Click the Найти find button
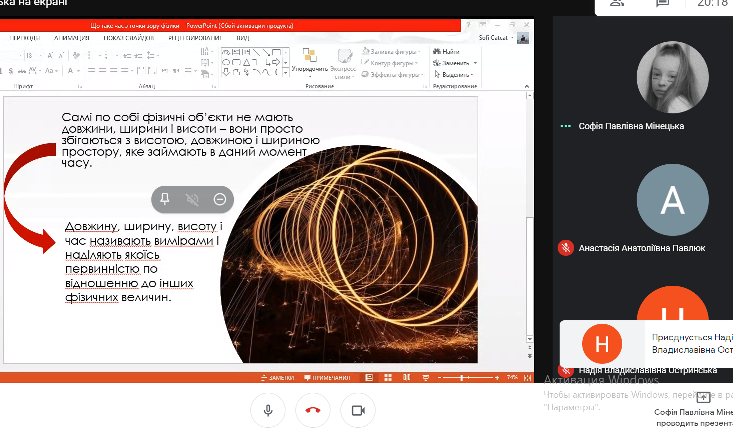733x431 pixels. [x=449, y=51]
